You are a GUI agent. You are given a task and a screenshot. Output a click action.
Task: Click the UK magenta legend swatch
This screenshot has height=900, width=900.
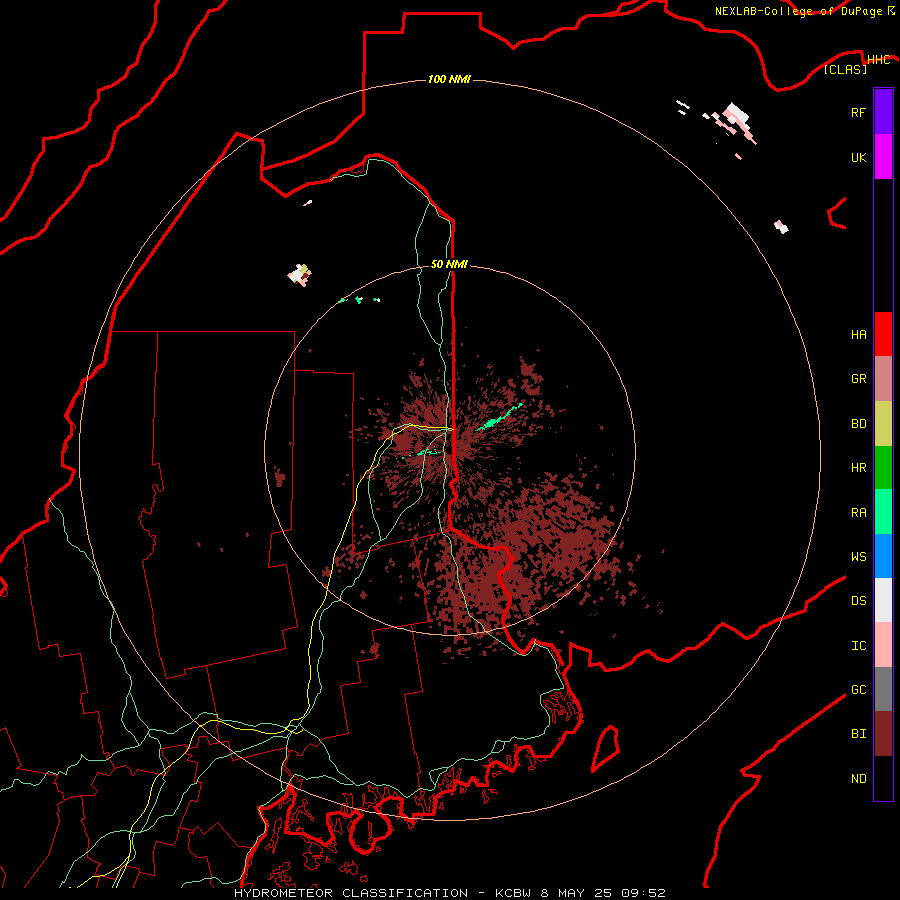[883, 157]
